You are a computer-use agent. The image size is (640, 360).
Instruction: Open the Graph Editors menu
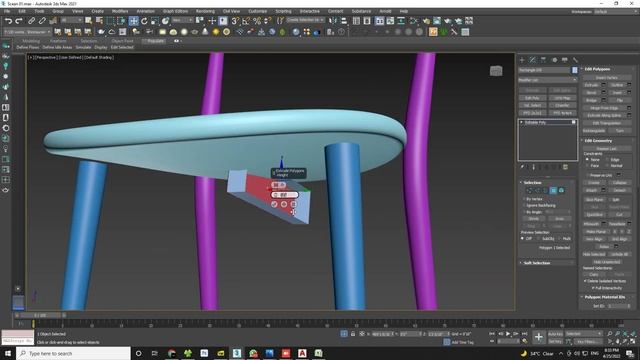(x=176, y=11)
